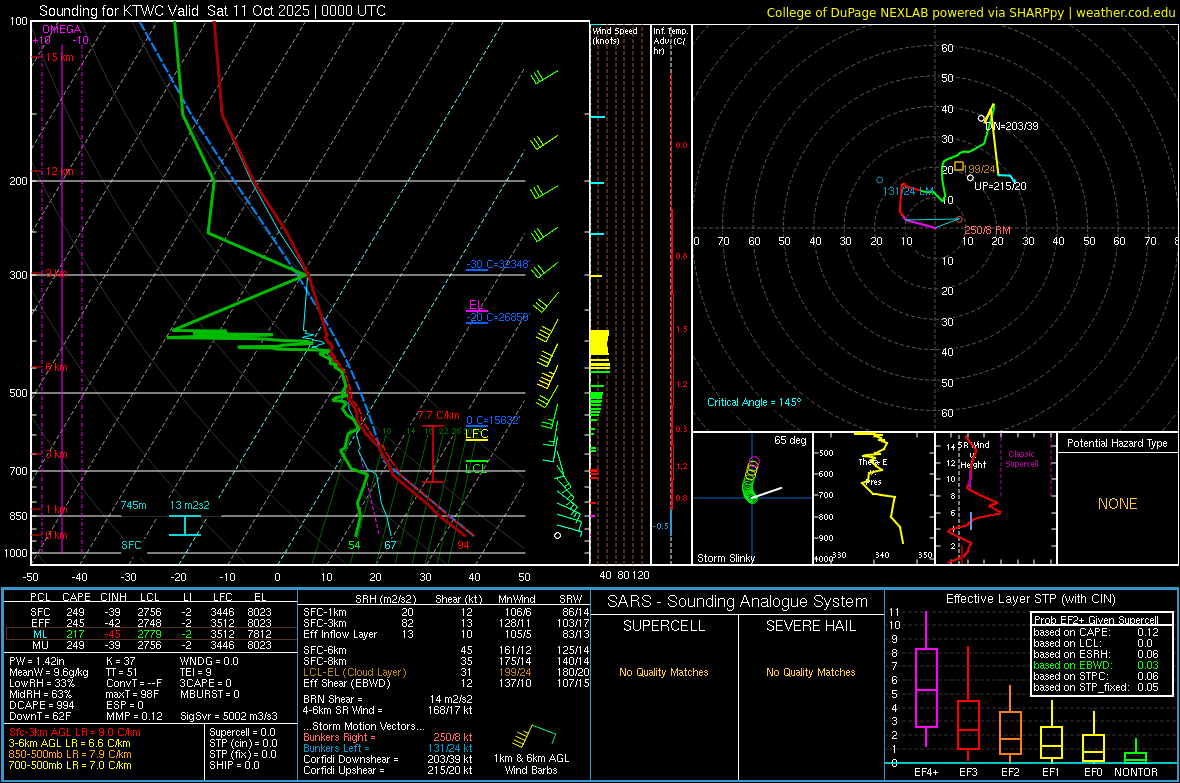Click the 'Eff Inflow Layer' row
1180x783 pixels.
tap(446, 634)
